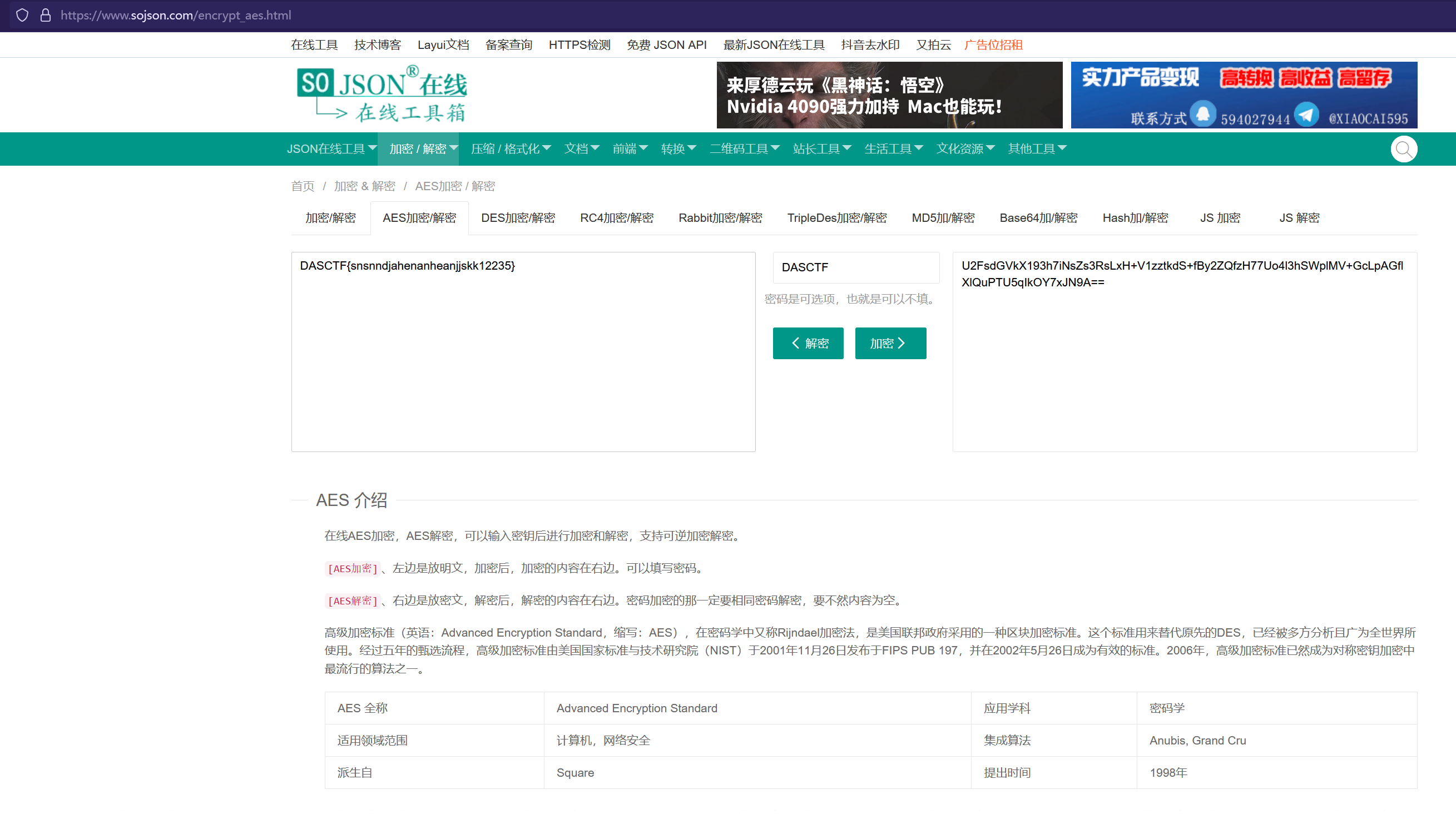Image resolution: width=1456 pixels, height=814 pixels.
Task: Click the 解密 decrypt button
Action: click(808, 344)
